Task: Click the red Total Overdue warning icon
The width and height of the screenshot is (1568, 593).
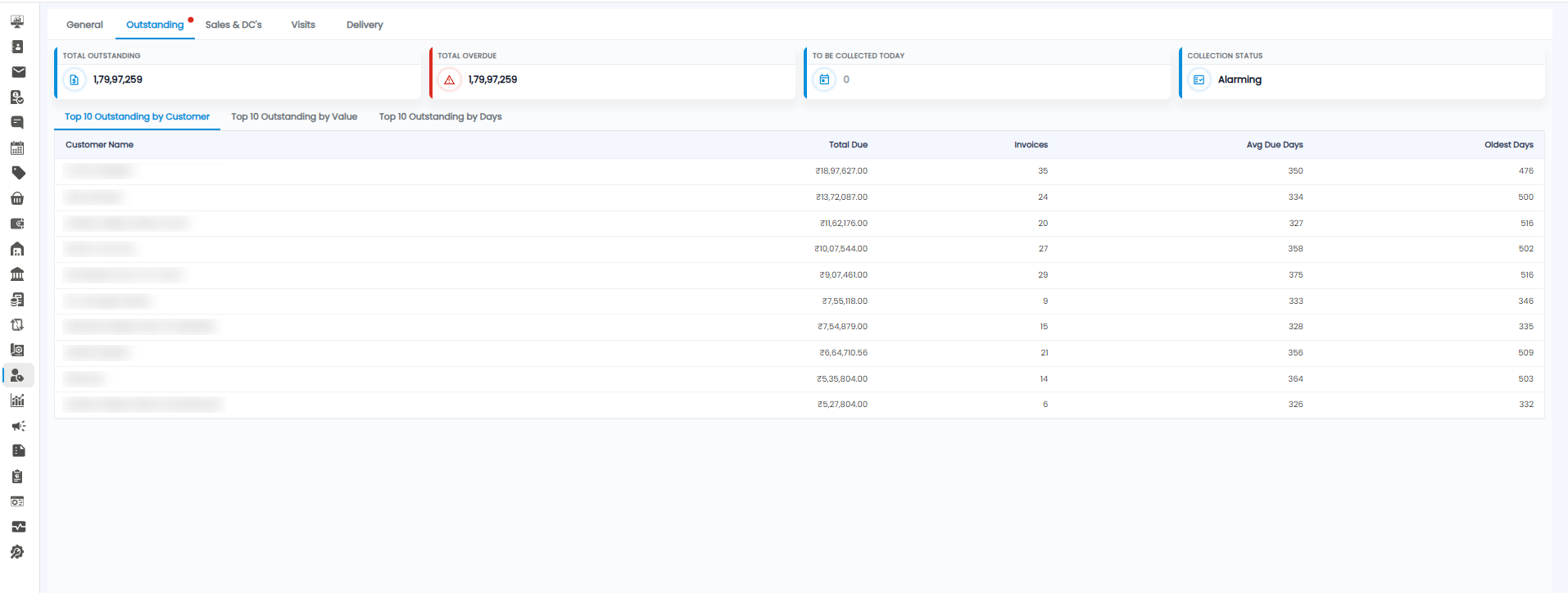Action: click(449, 79)
